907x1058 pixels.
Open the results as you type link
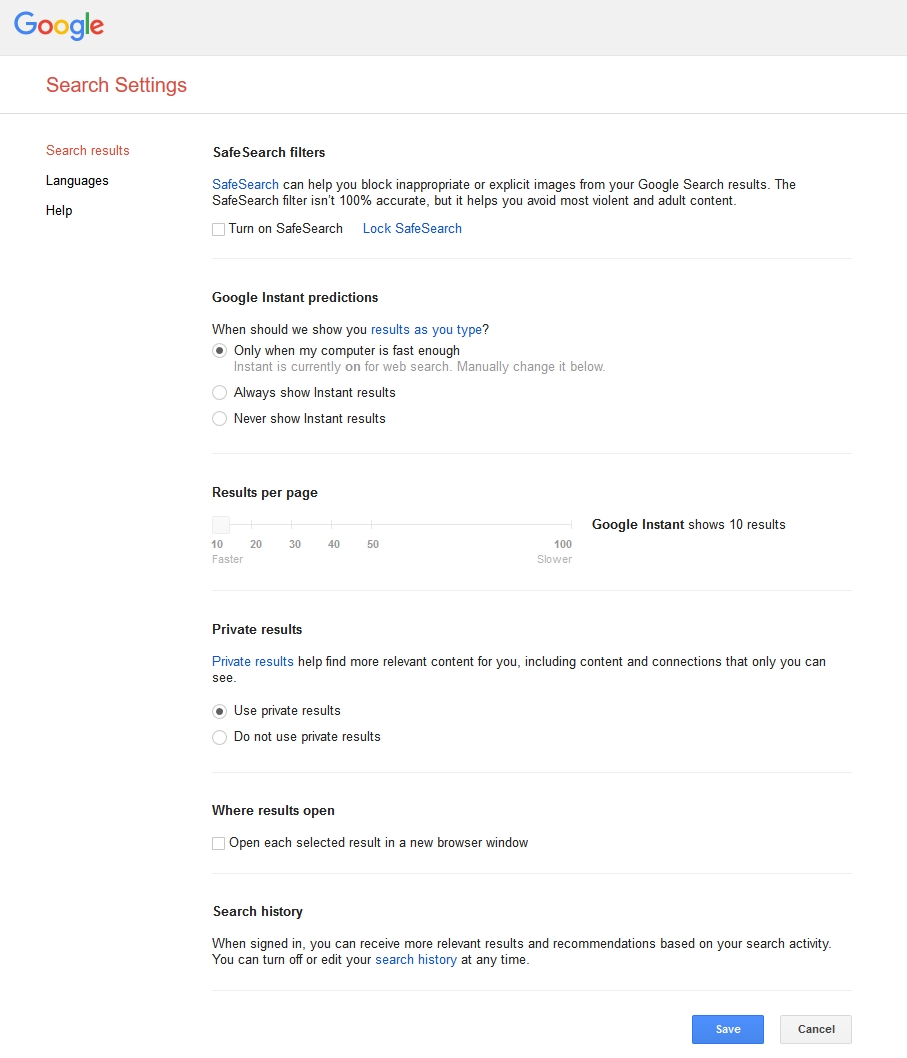click(426, 329)
